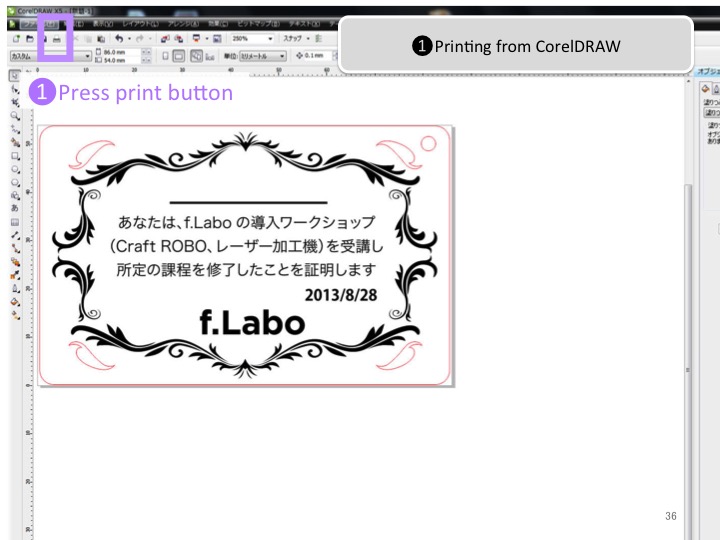Set page to portrait orientation

(x=165, y=56)
